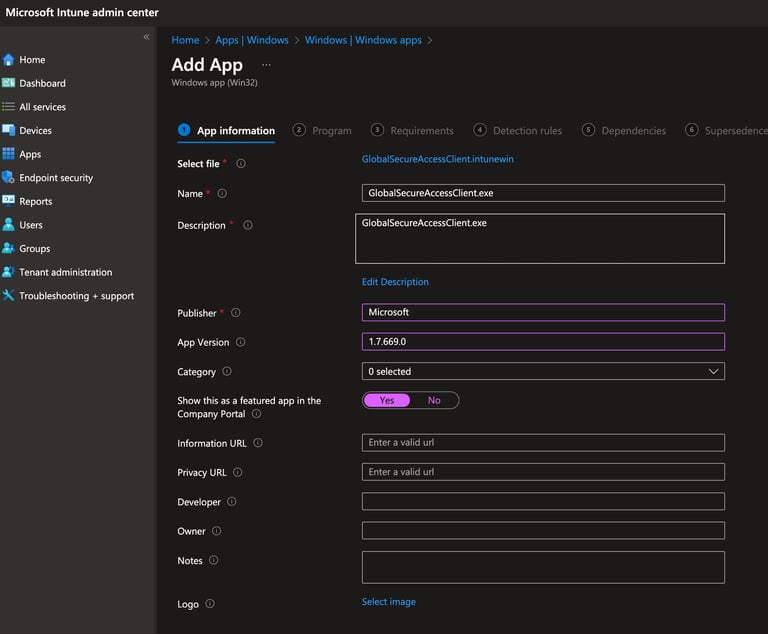The height and width of the screenshot is (634, 768).
Task: Click info icon beside App Version
Action: (x=240, y=342)
